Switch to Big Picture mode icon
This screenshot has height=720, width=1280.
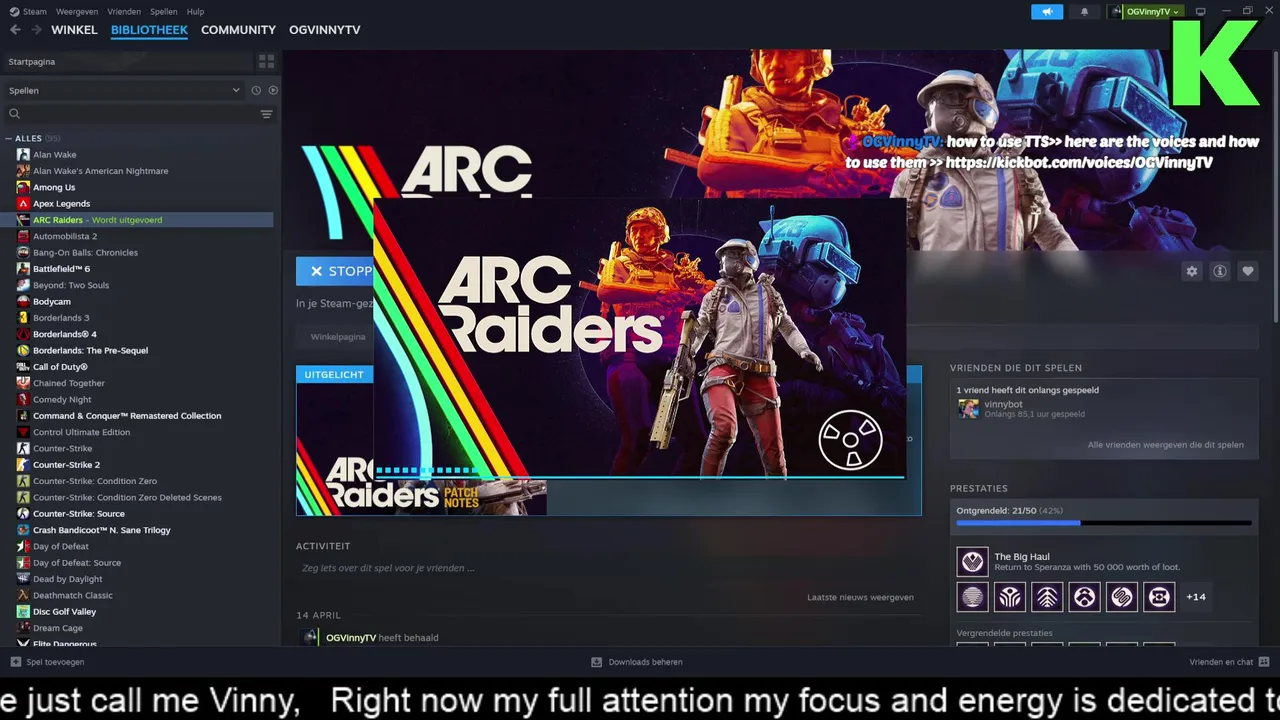[x=1201, y=12]
